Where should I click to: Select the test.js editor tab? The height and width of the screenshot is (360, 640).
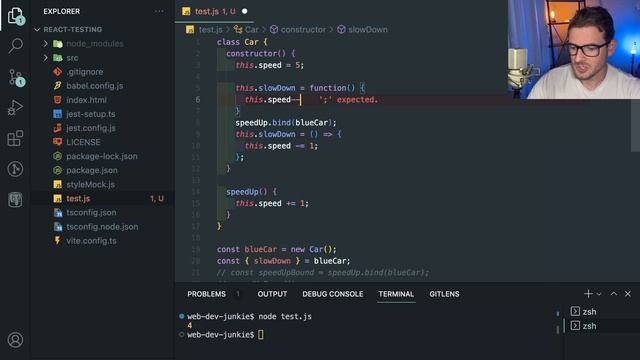[214, 11]
